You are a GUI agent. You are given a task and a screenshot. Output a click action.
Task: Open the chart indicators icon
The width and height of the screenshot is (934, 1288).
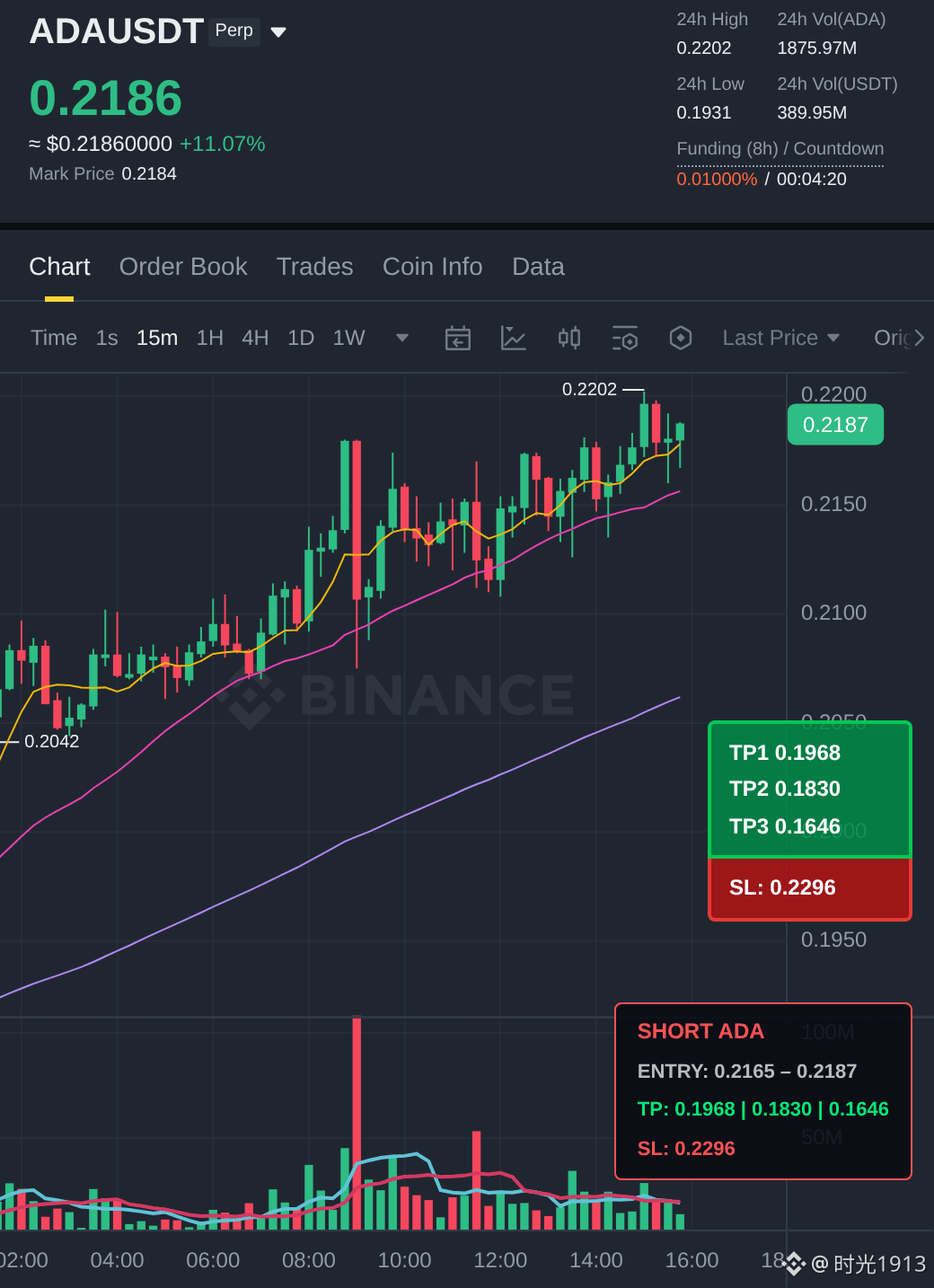tap(513, 338)
